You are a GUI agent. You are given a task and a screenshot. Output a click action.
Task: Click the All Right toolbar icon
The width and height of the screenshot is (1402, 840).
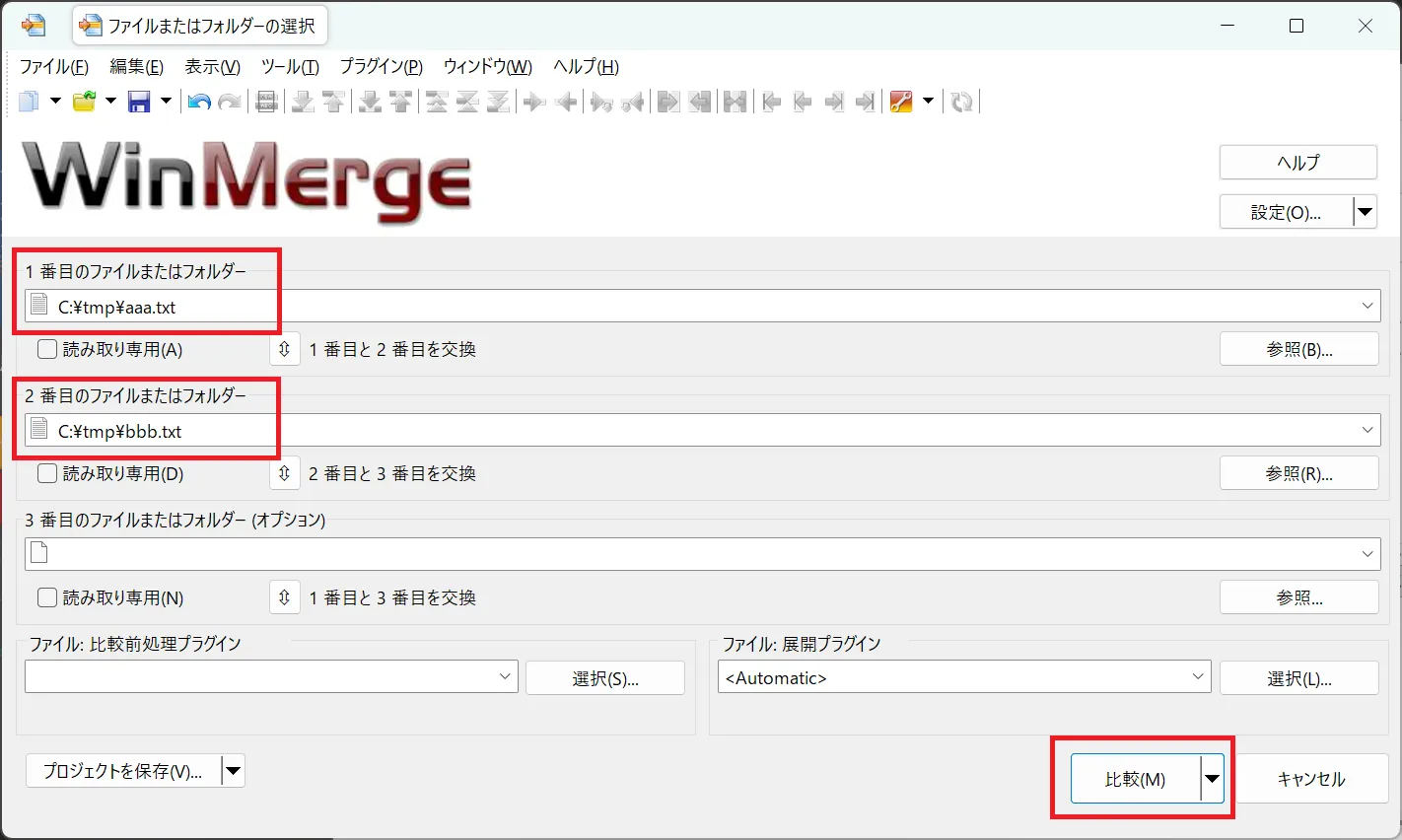coord(668,102)
